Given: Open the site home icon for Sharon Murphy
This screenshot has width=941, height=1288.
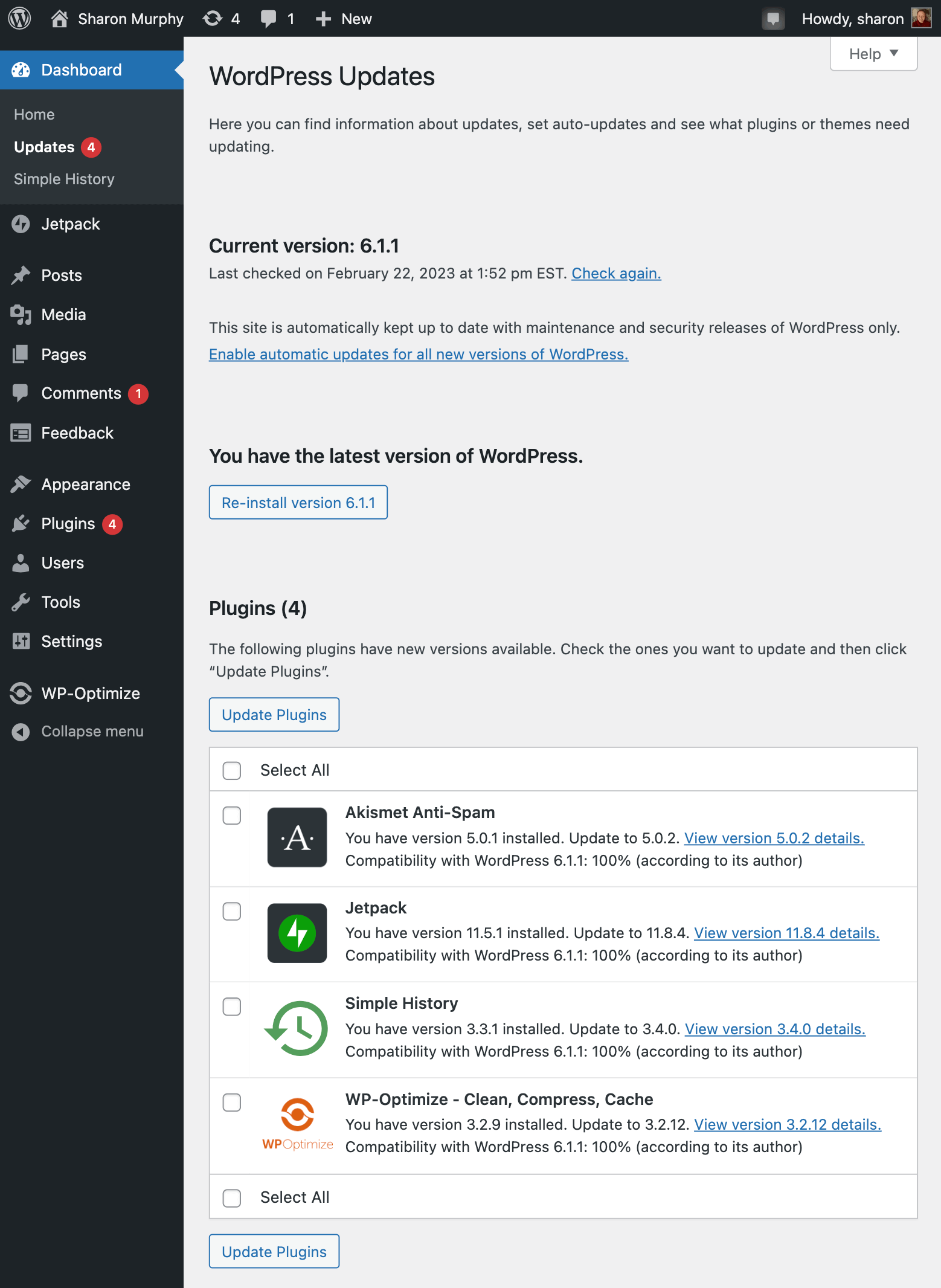Looking at the screenshot, I should (59, 19).
